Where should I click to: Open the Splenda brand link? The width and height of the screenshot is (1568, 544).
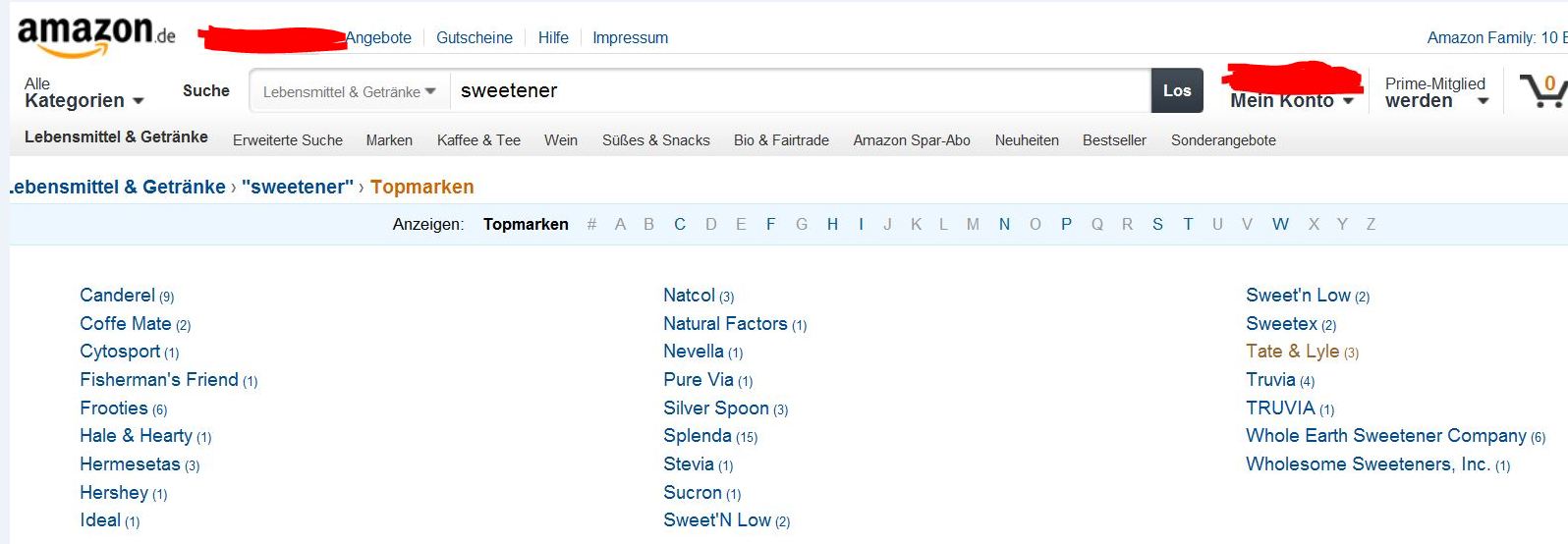click(698, 436)
